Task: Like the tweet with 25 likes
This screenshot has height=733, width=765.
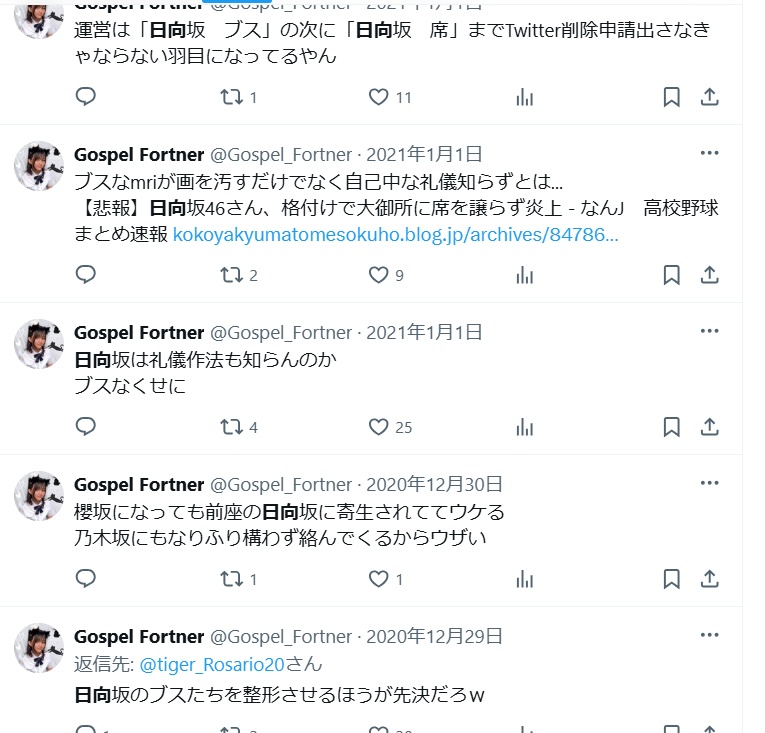Action: 378,427
